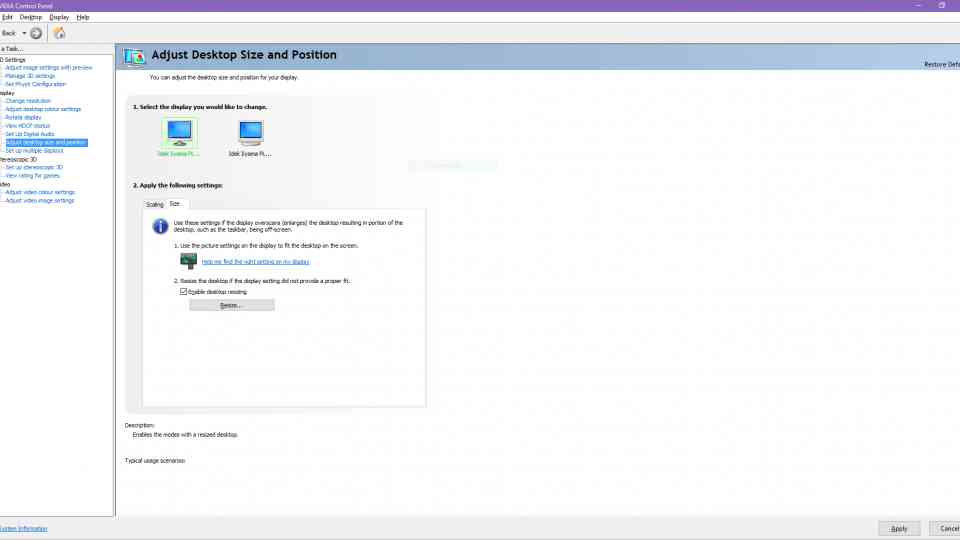Select the first (highlighted) display monitor icon
Image resolution: width=960 pixels, height=540 pixels.
click(x=179, y=132)
